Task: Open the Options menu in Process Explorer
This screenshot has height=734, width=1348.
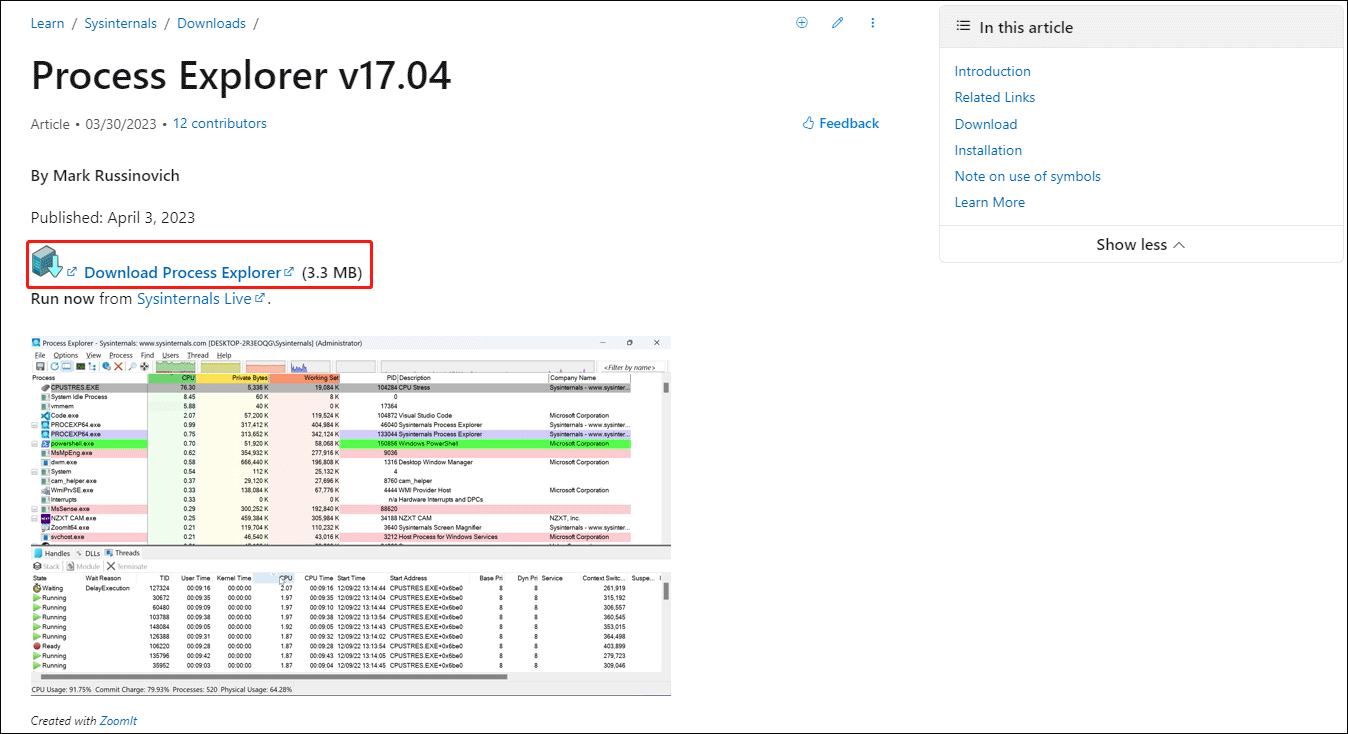Action: [x=66, y=355]
